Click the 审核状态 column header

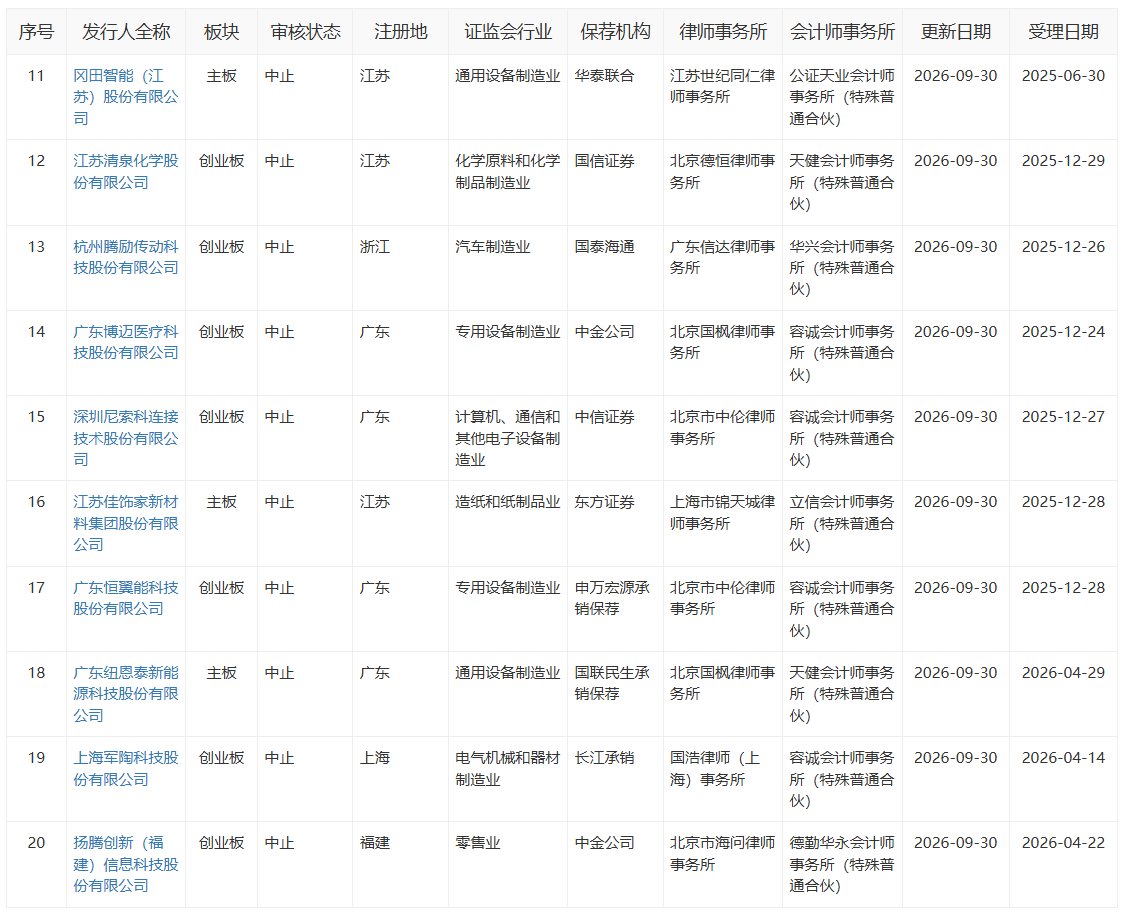click(x=305, y=32)
